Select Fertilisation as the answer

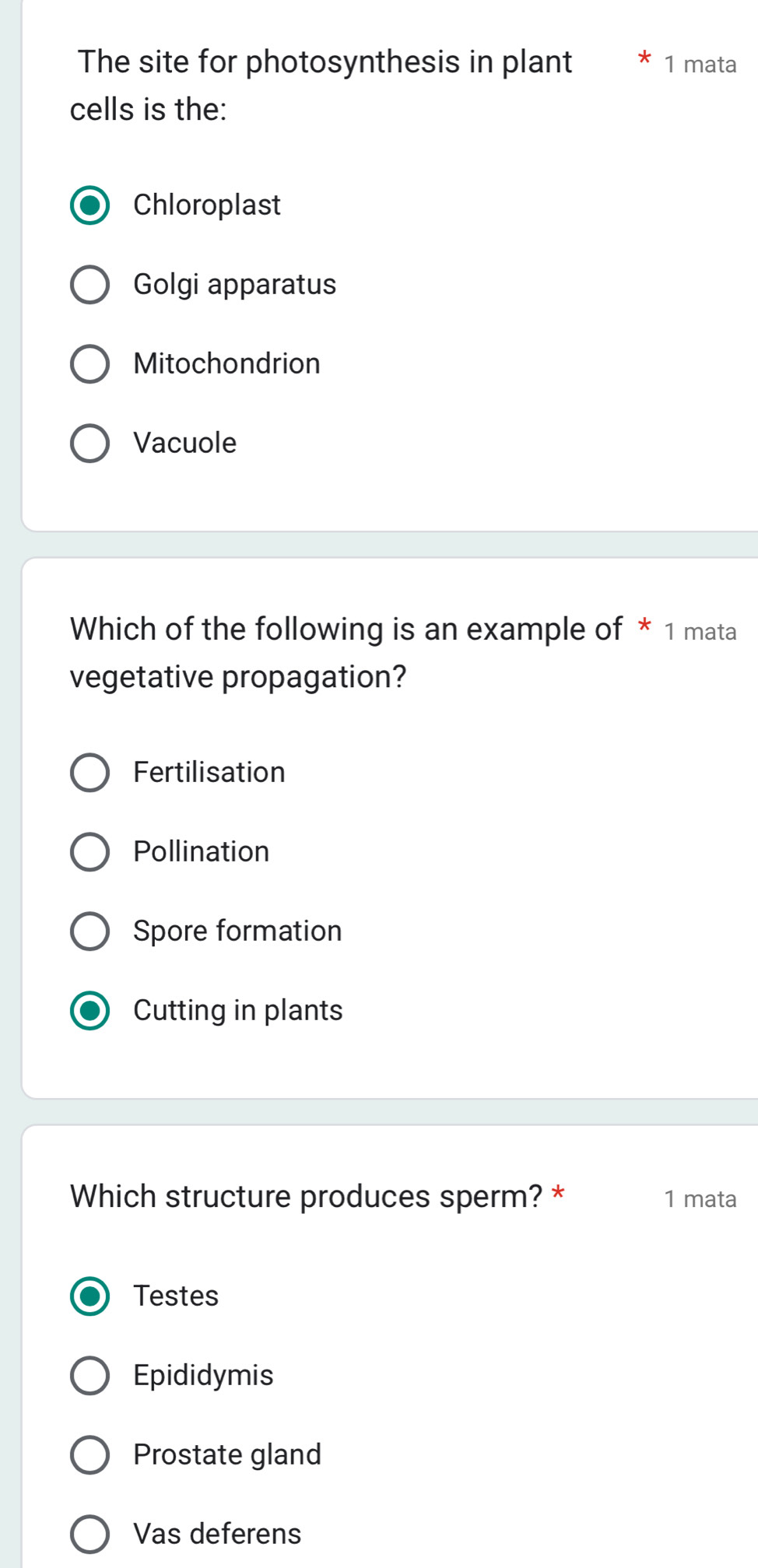[89, 773]
